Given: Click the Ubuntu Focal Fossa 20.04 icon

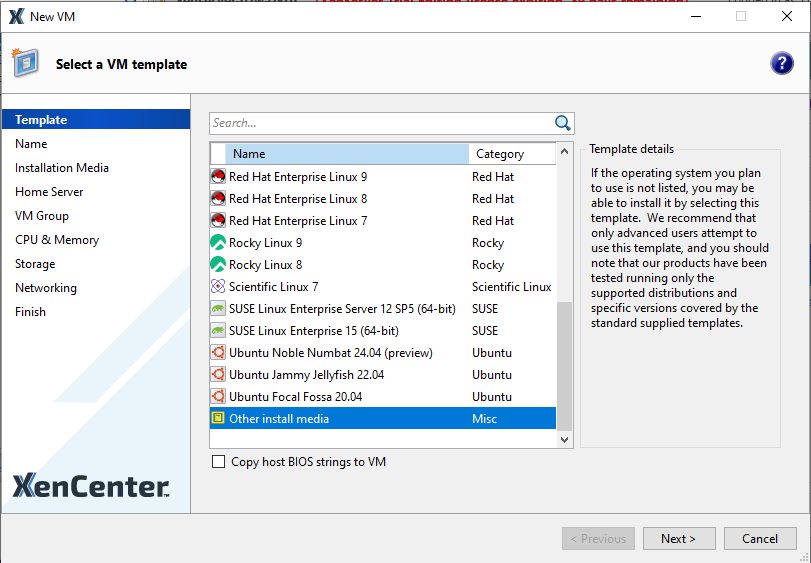Looking at the screenshot, I should click(218, 397).
